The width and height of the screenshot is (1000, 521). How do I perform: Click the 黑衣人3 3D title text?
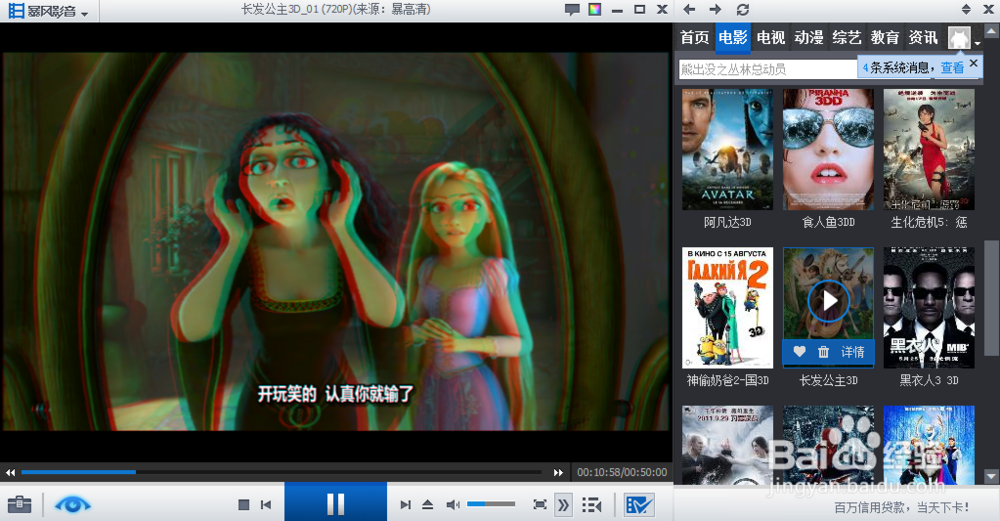coord(929,380)
